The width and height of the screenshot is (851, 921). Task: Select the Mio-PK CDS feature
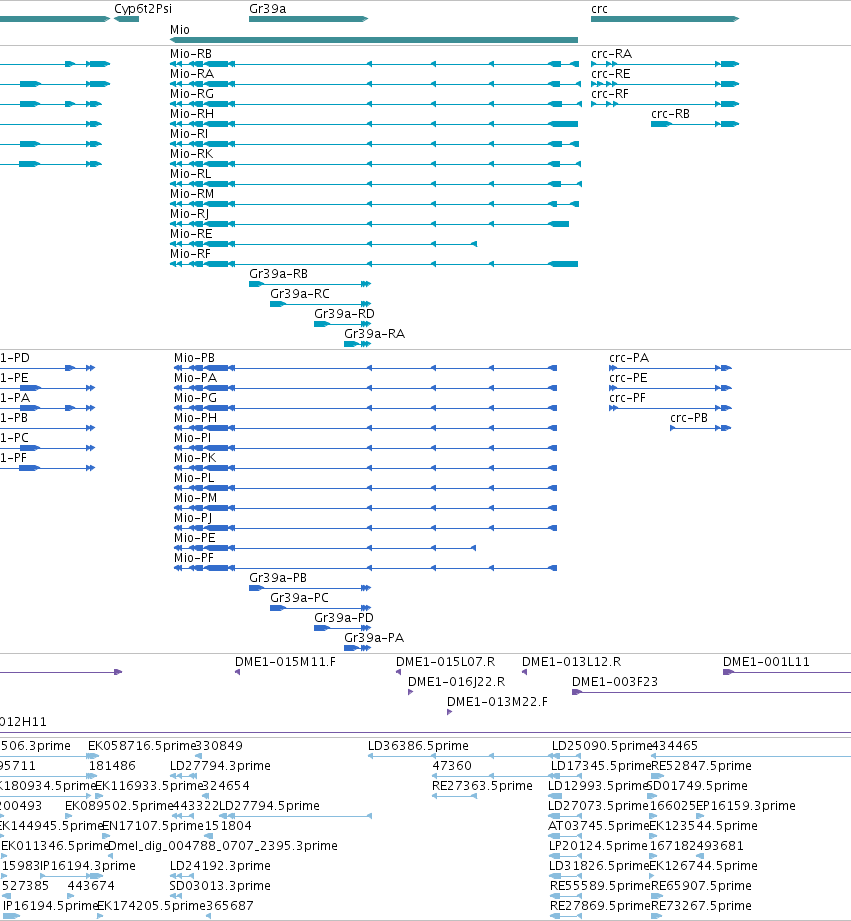365,468
